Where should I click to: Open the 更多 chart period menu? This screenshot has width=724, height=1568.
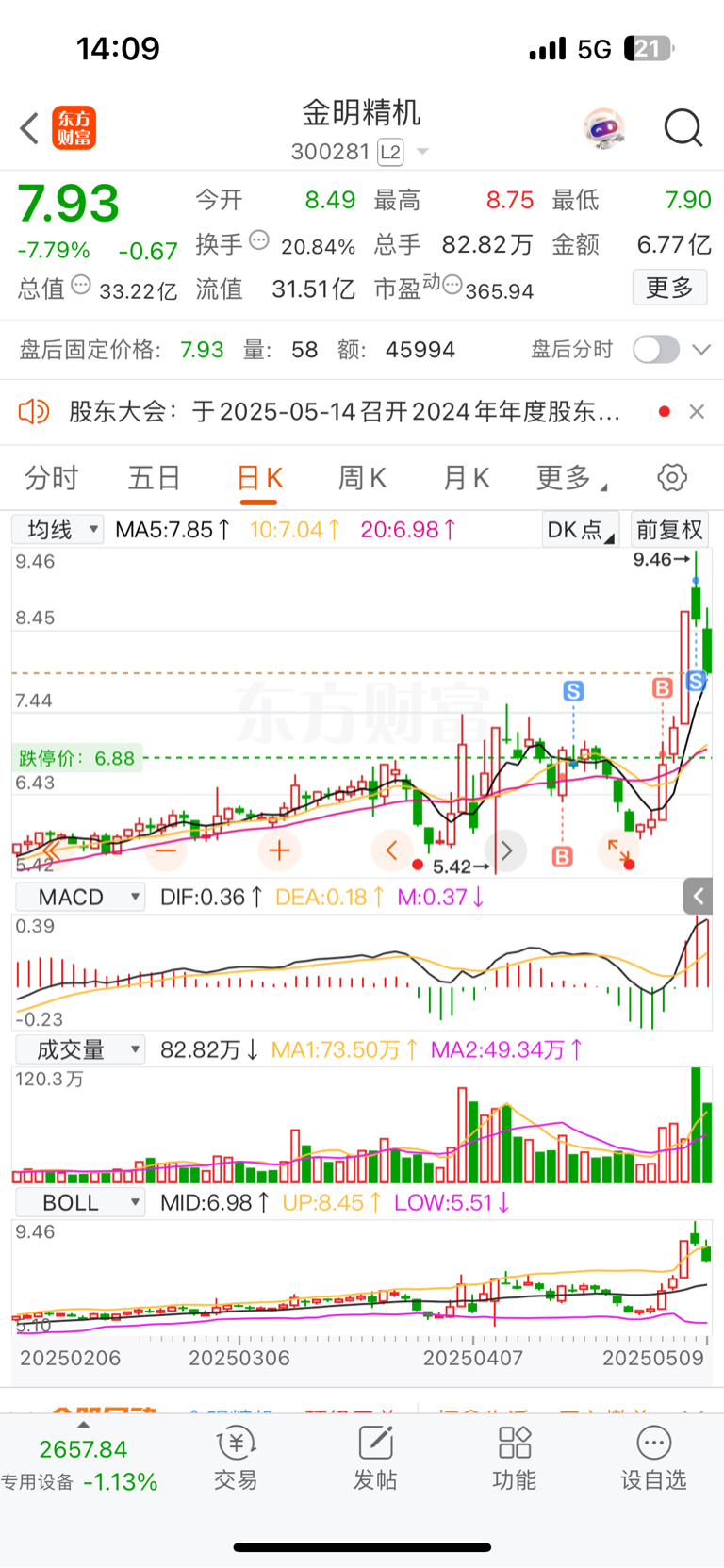[x=570, y=478]
